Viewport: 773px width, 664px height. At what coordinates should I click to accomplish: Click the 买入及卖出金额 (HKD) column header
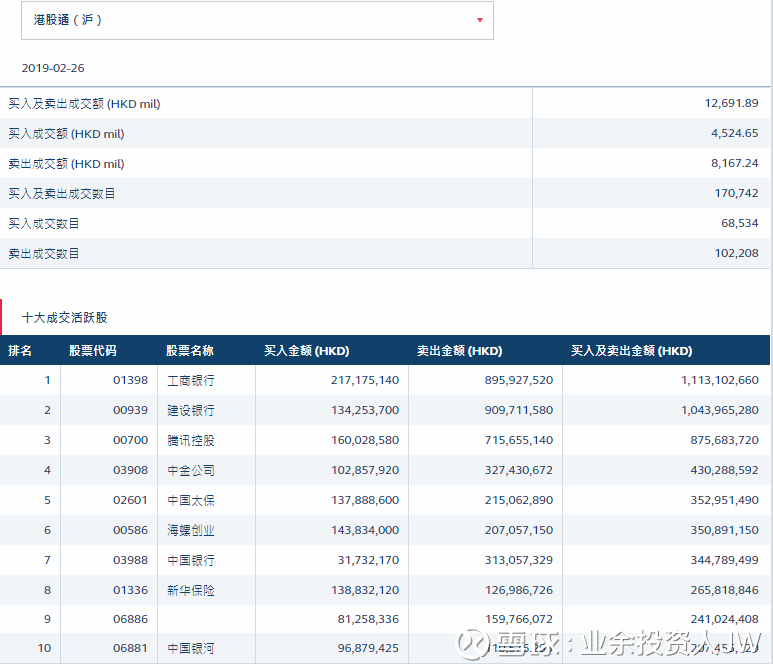click(632, 350)
